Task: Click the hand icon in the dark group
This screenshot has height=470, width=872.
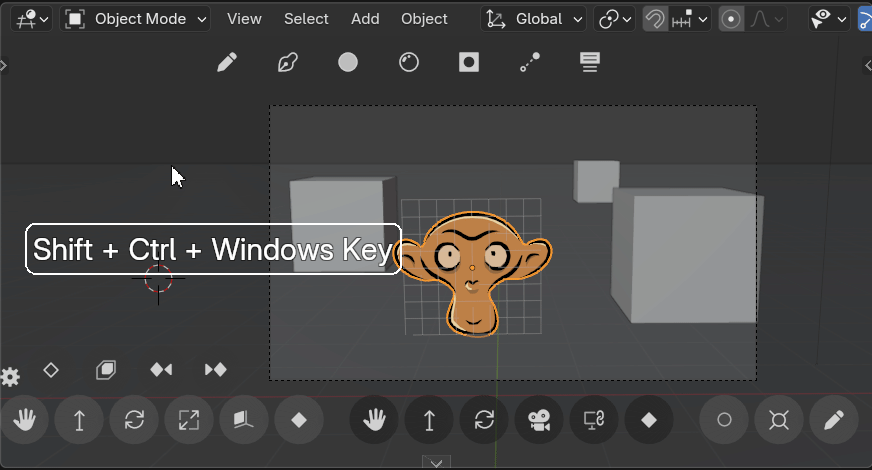Action: (374, 420)
